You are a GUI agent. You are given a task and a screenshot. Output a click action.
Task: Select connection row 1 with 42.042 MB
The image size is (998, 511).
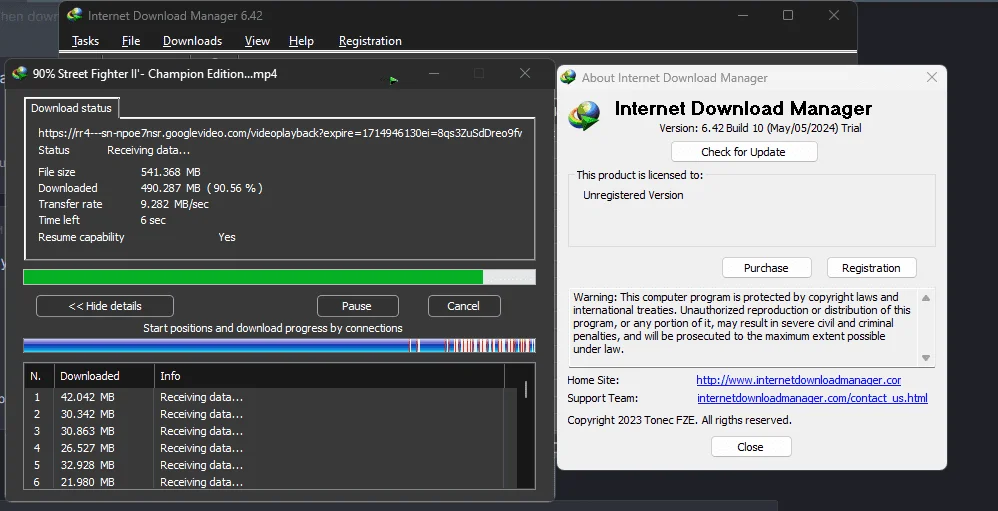coord(271,397)
